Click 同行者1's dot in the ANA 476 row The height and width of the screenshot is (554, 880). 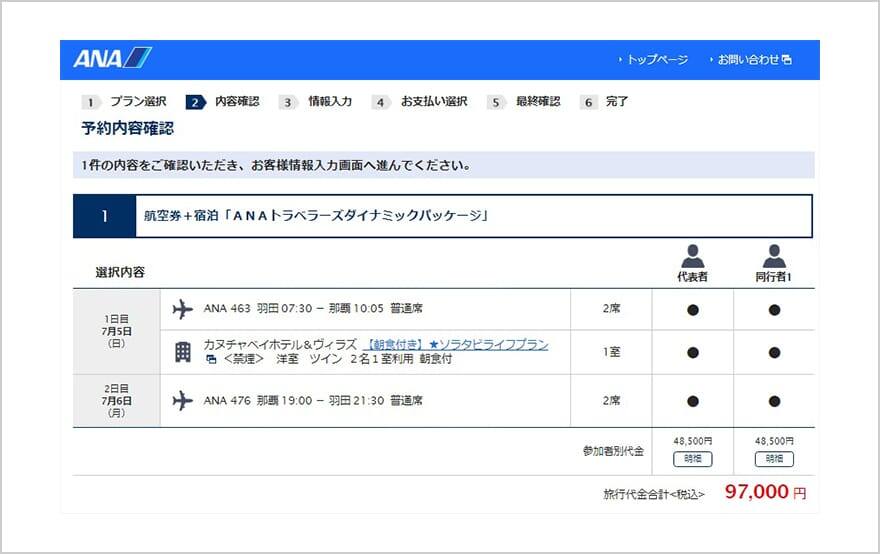(x=774, y=401)
